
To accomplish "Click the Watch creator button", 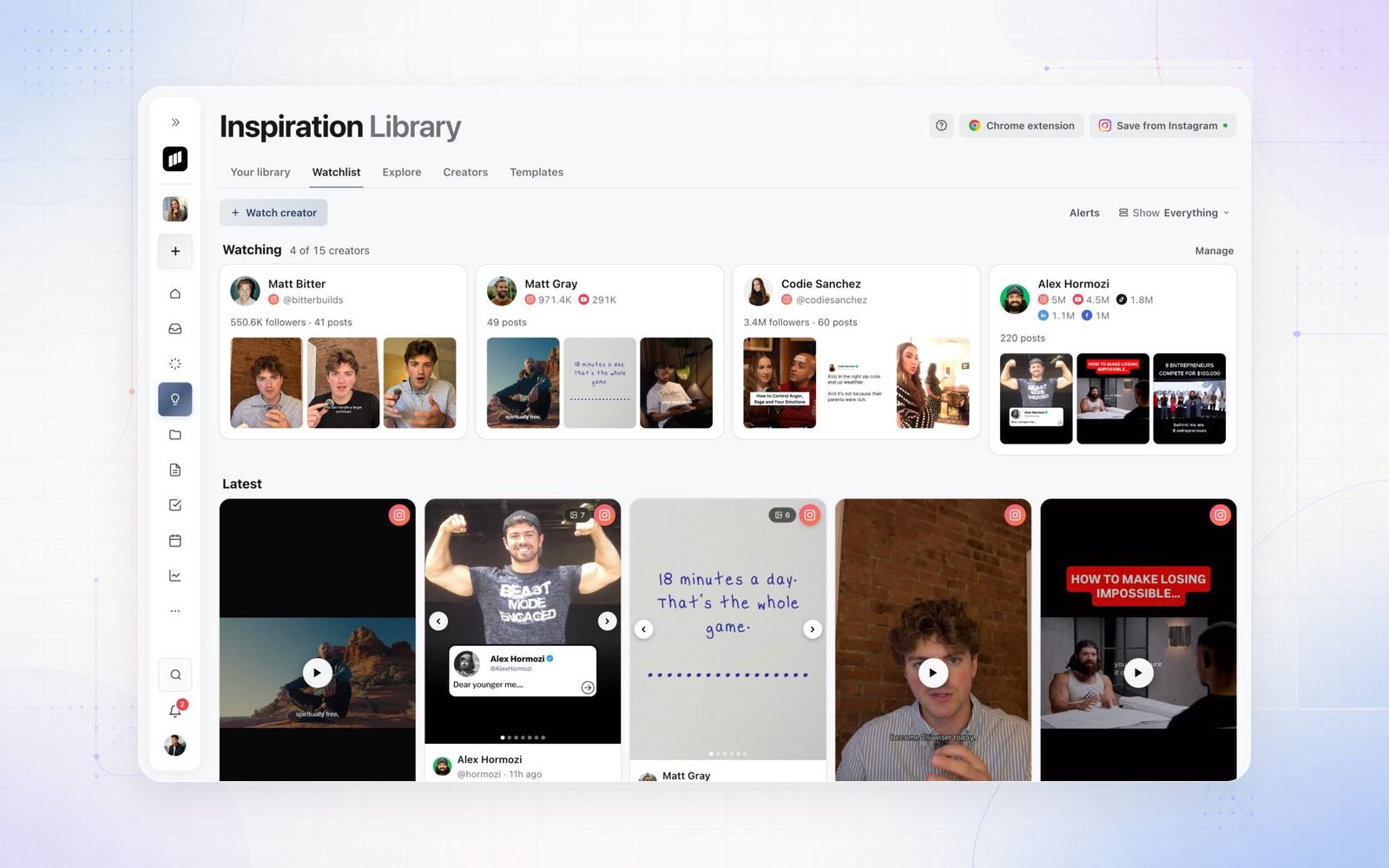I will 273,213.
